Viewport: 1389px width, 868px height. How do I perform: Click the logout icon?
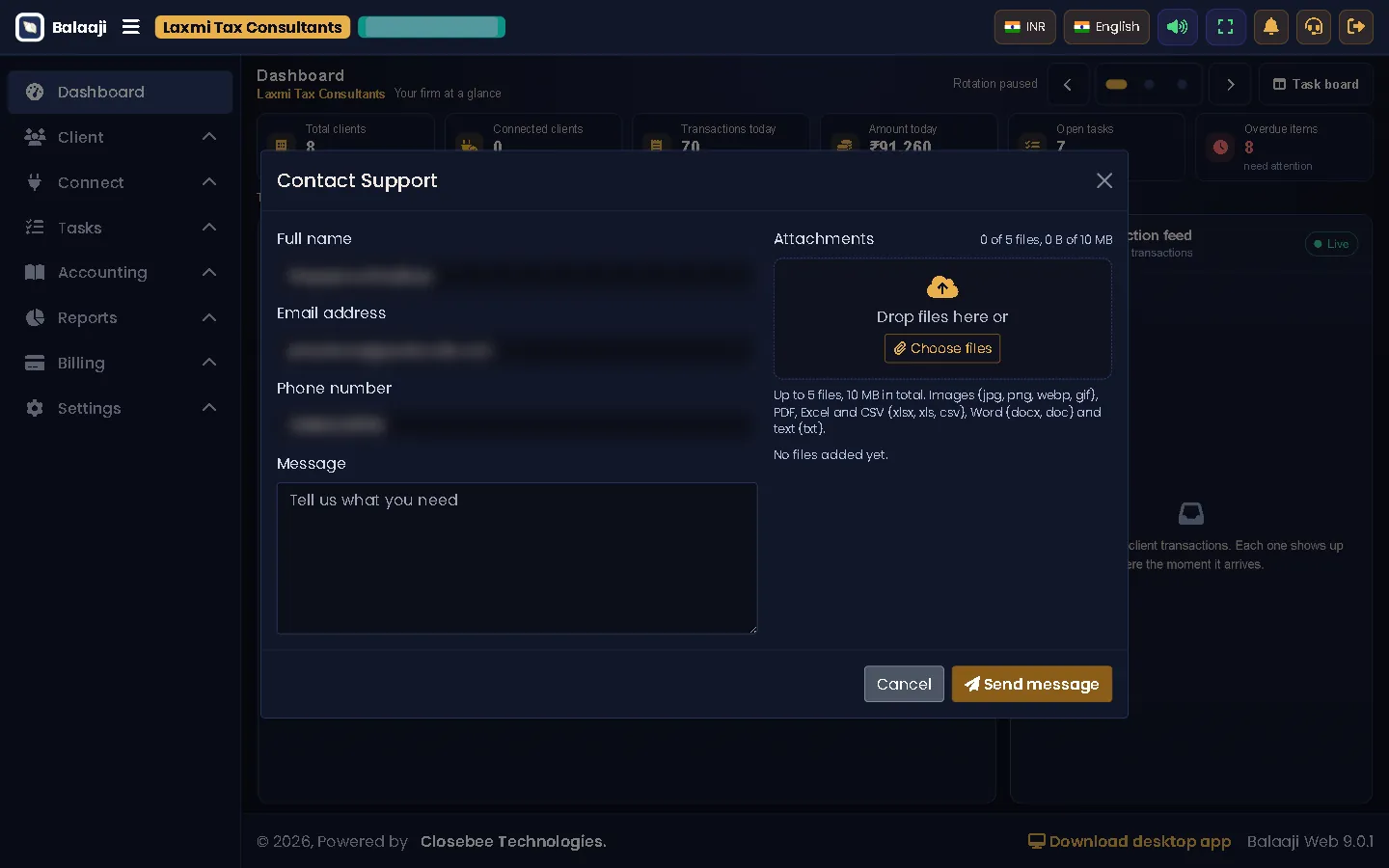pyautogui.click(x=1356, y=27)
